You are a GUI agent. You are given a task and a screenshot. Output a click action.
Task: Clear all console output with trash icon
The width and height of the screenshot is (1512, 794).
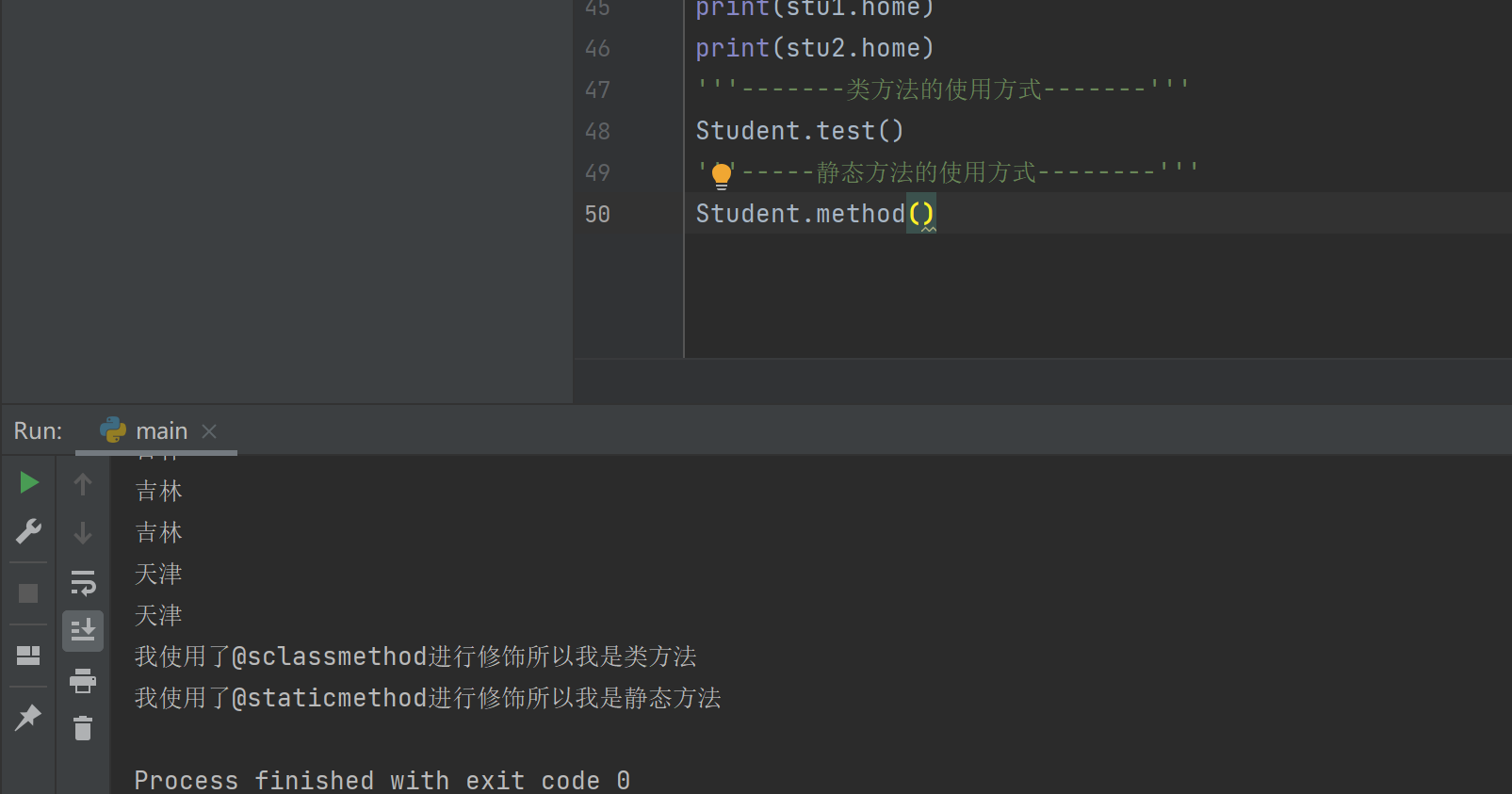83,728
